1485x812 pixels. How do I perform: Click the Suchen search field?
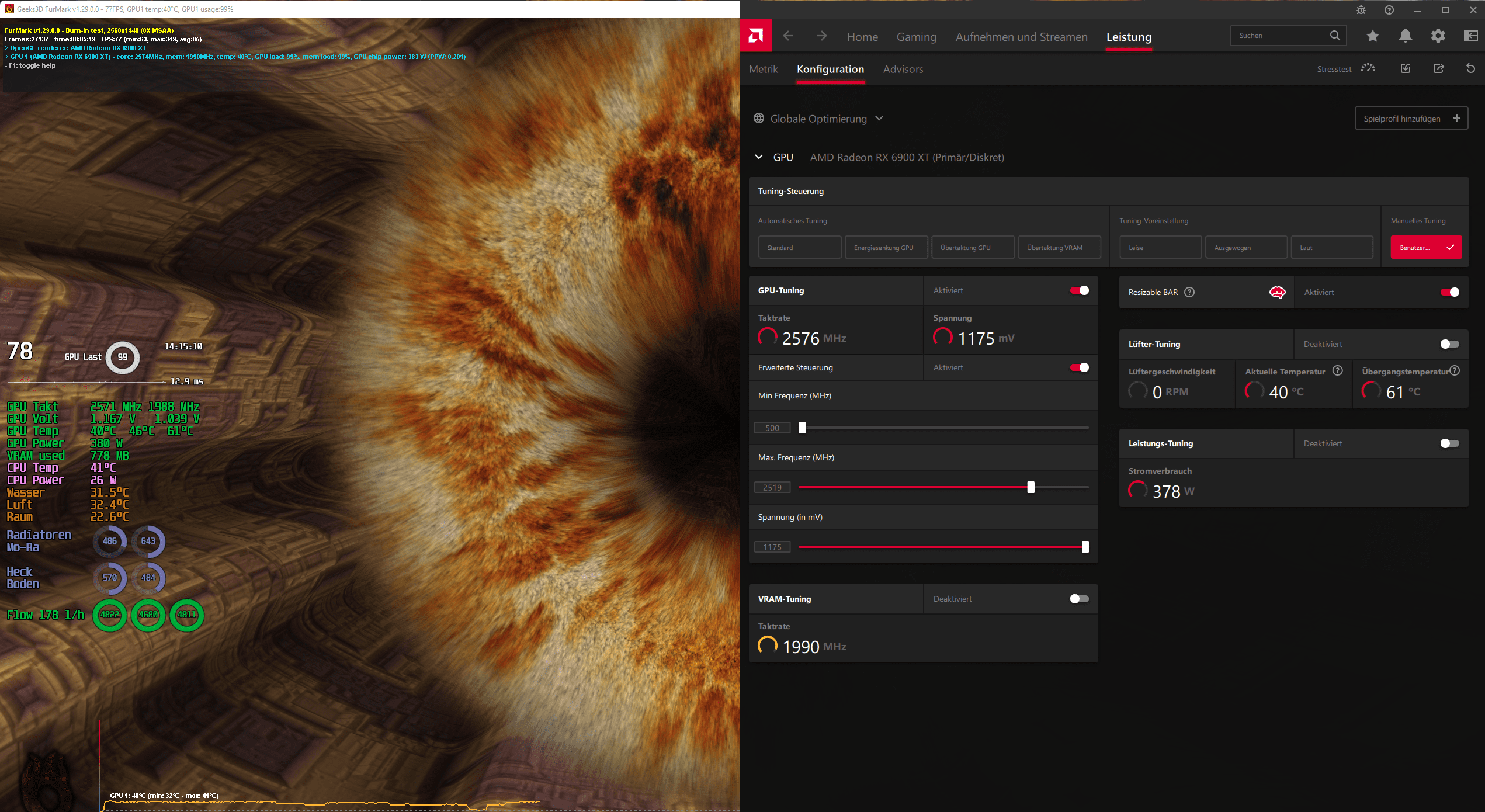(x=1288, y=36)
